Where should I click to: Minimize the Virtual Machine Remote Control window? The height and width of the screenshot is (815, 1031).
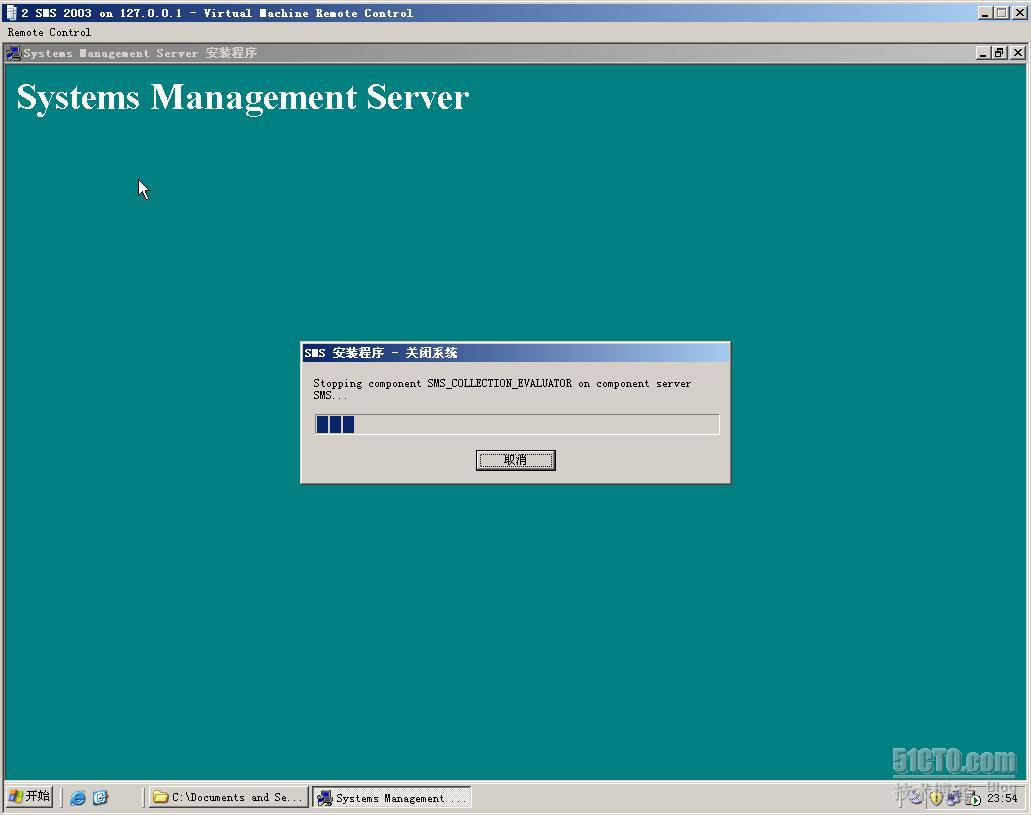coord(985,12)
